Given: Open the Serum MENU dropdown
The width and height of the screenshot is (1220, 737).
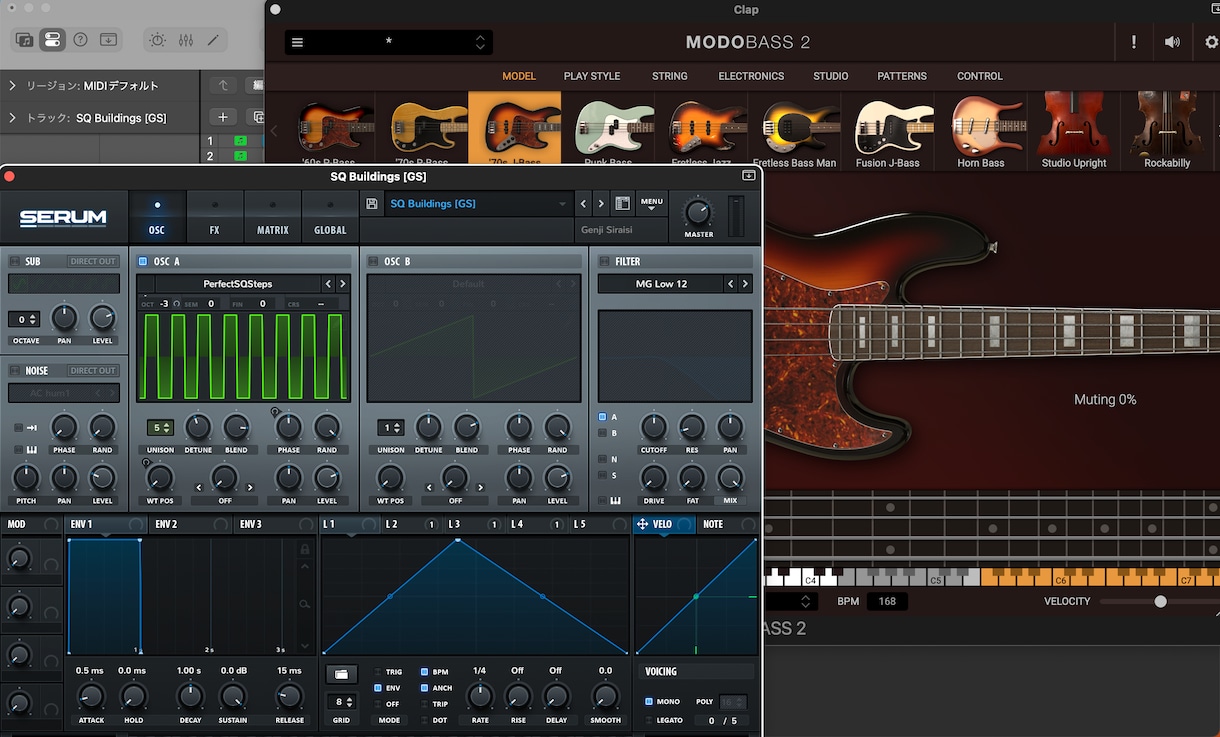Looking at the screenshot, I should pos(652,204).
